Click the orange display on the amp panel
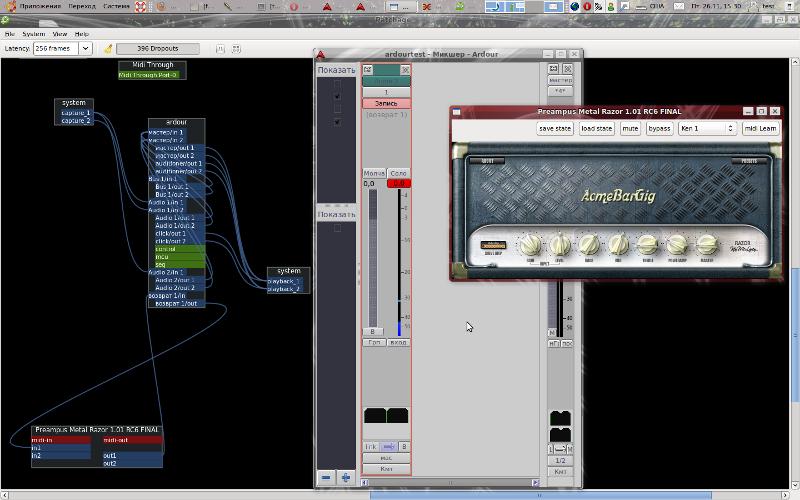Viewport: 800px width, 500px height. [493, 245]
